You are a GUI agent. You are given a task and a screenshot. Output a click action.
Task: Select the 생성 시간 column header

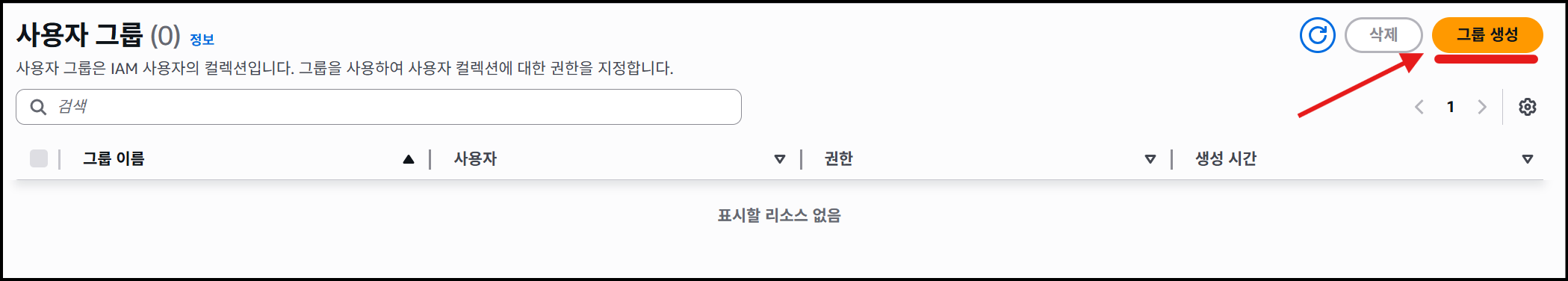tap(1226, 158)
